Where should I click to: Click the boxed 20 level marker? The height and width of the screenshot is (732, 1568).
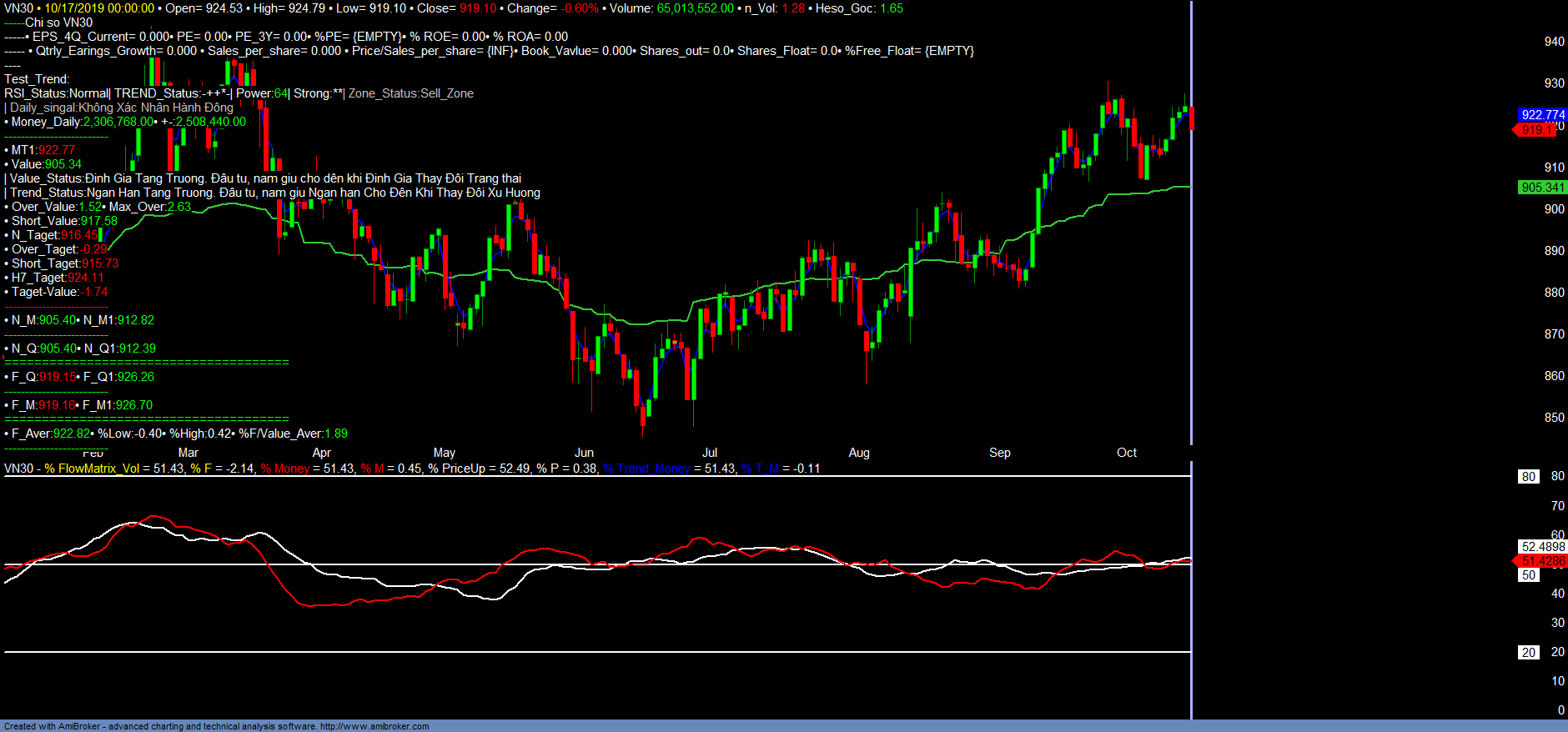tap(1528, 653)
